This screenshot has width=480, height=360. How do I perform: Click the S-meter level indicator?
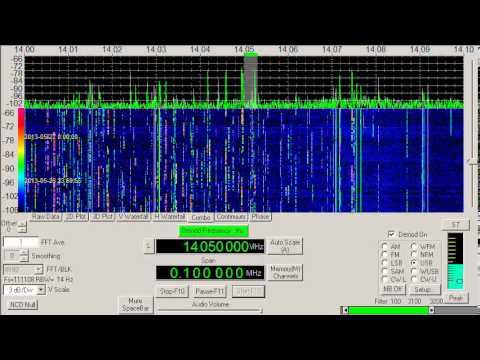tap(455, 261)
